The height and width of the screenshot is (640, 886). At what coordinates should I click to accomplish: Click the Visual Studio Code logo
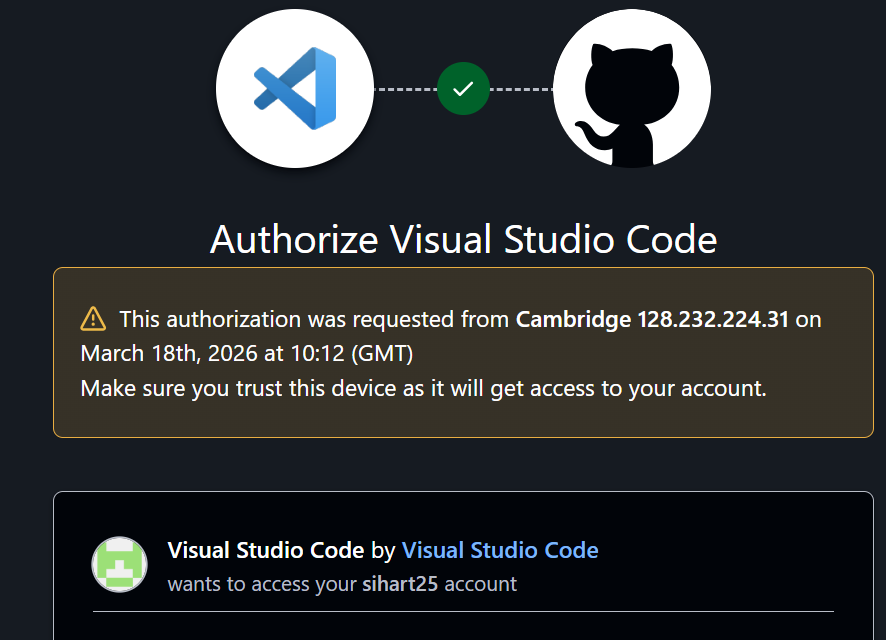[295, 89]
